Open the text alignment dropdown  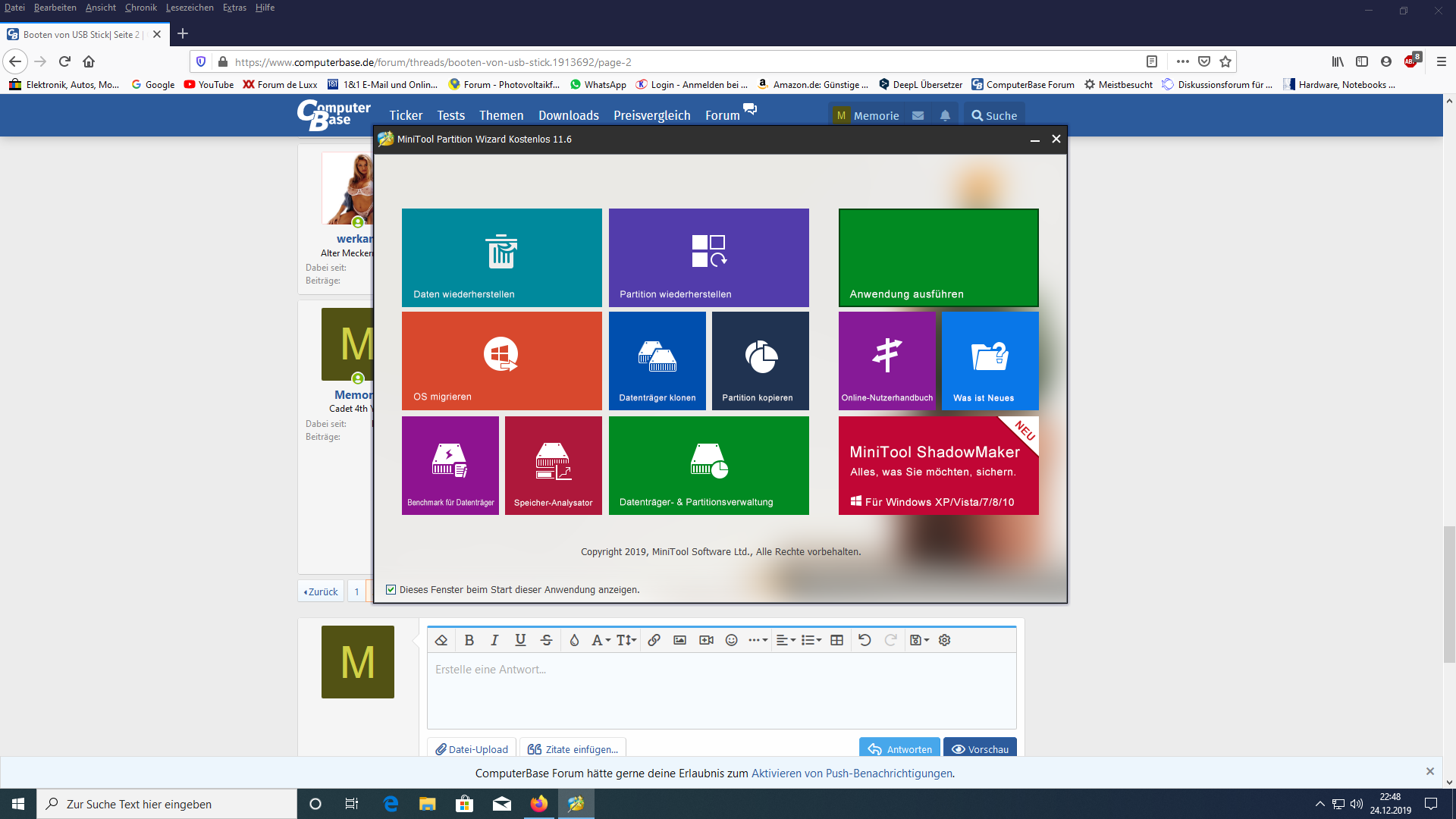(x=786, y=640)
